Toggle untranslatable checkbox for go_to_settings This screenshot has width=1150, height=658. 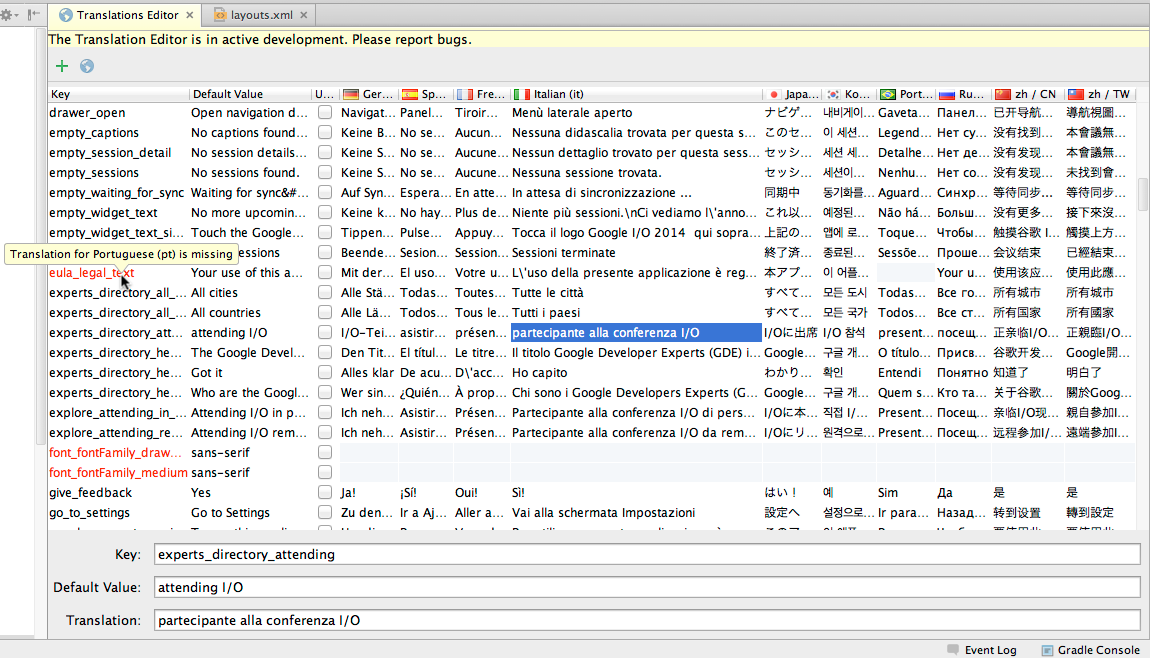coord(325,512)
